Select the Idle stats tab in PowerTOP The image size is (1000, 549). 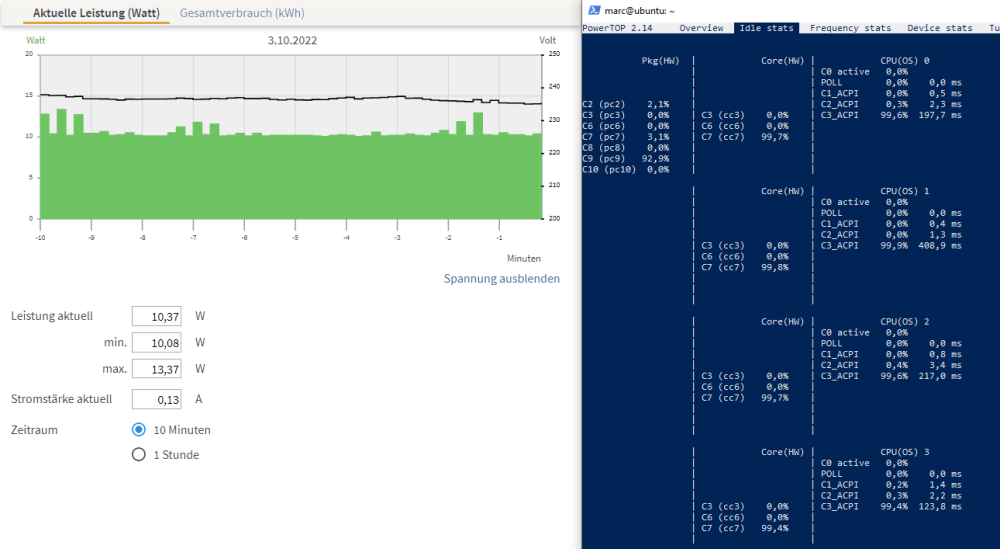pyautogui.click(x=766, y=28)
